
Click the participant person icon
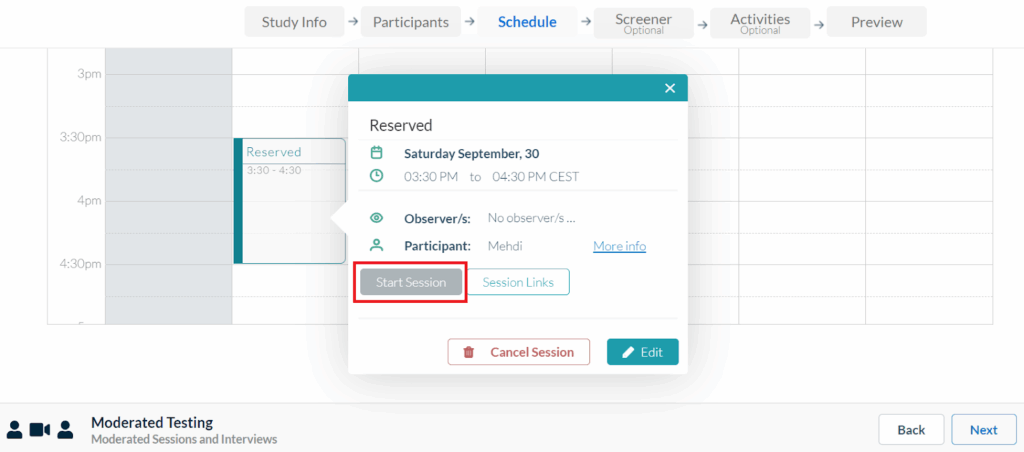pyautogui.click(x=377, y=245)
